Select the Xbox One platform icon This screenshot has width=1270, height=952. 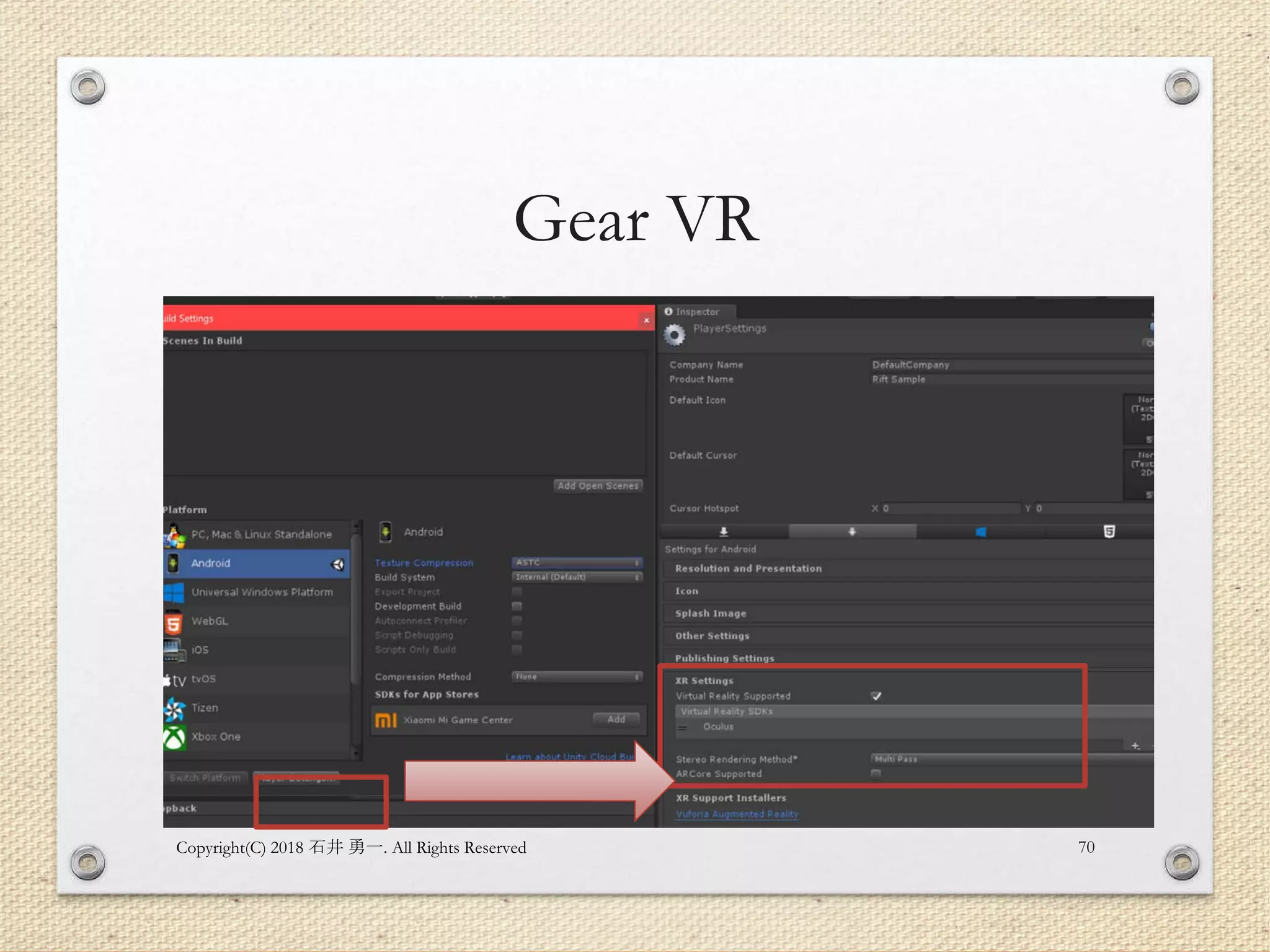pos(174,738)
